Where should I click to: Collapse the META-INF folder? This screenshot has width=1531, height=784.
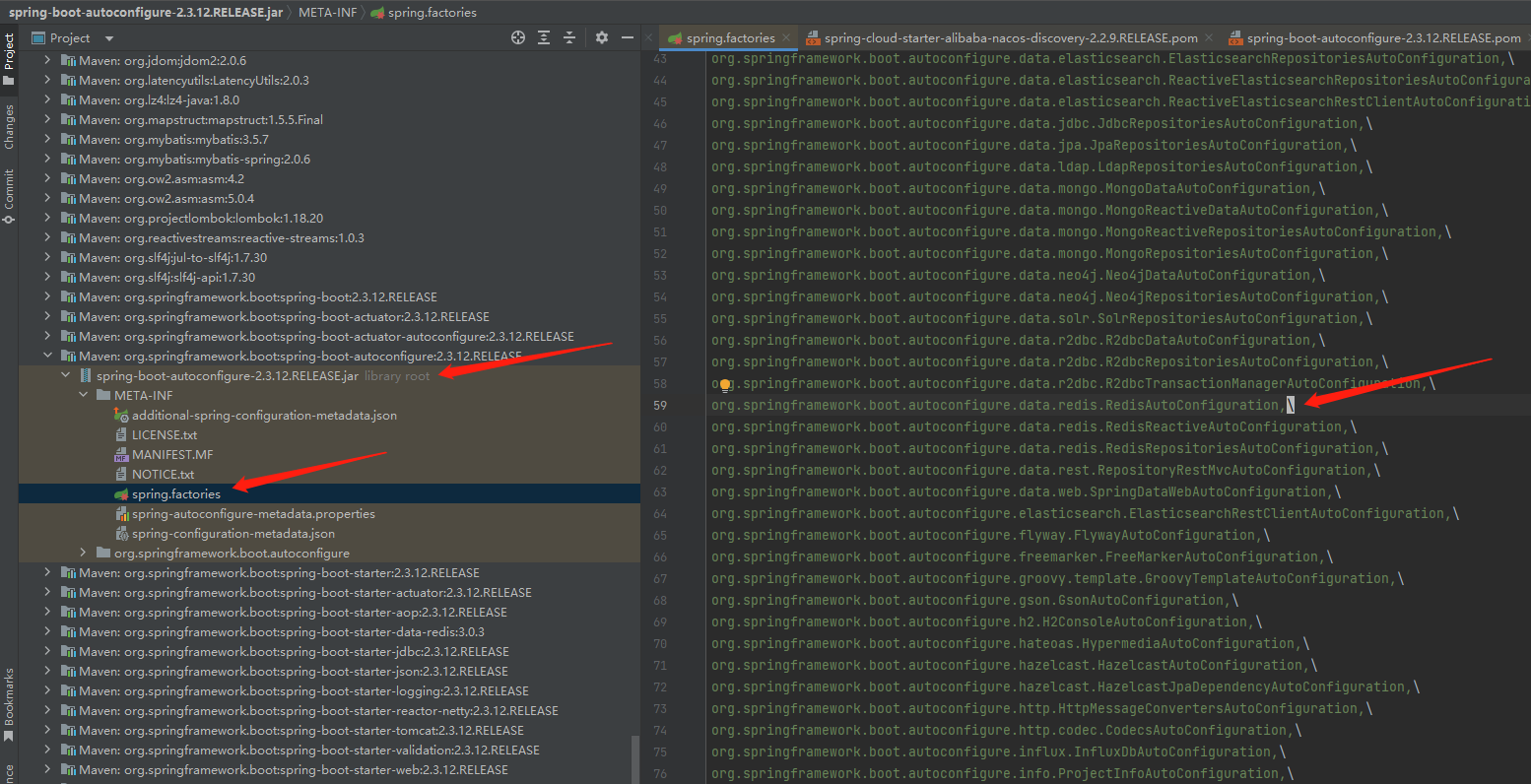pos(83,395)
